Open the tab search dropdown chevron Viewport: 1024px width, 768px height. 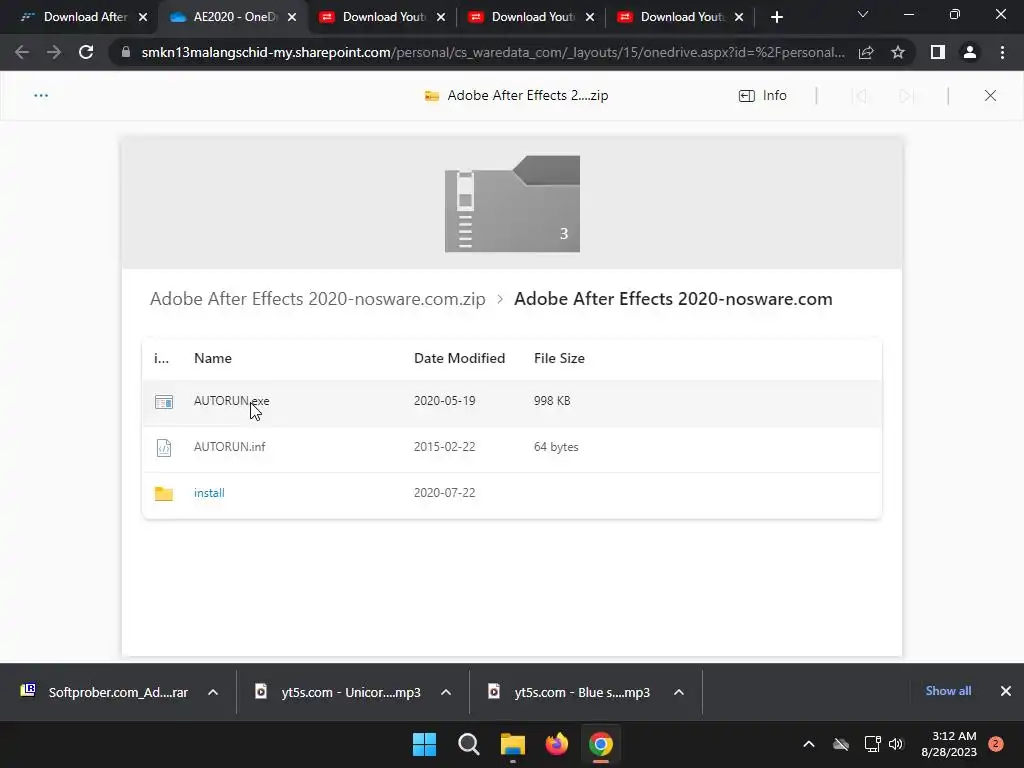863,14
